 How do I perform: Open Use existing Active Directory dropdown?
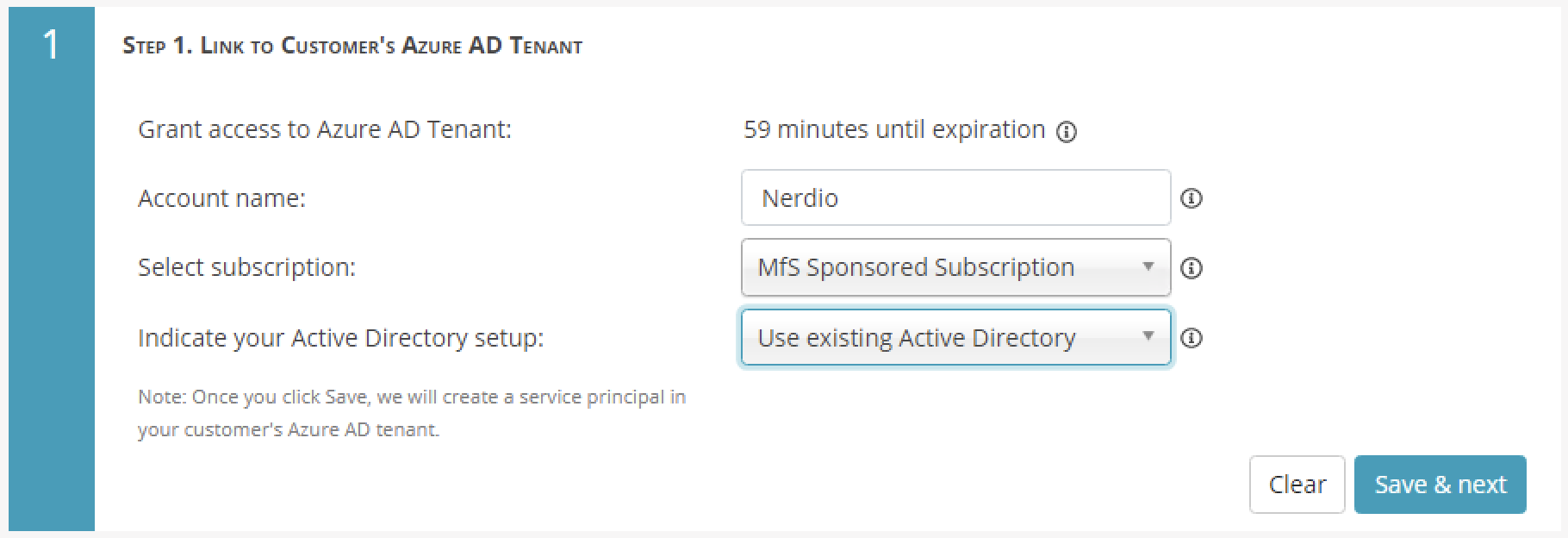955,337
